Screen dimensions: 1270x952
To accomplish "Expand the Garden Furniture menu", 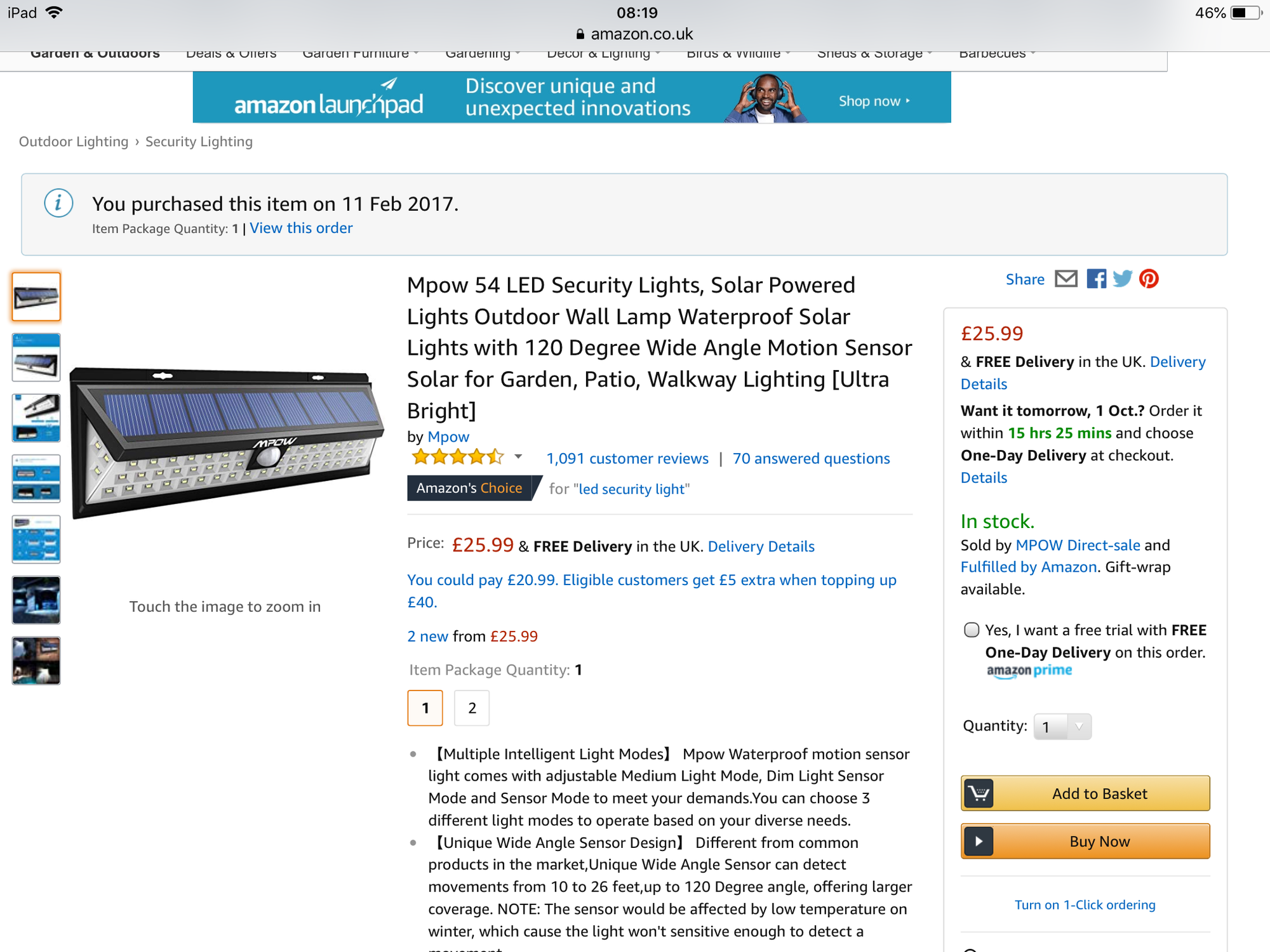I will click(x=360, y=55).
